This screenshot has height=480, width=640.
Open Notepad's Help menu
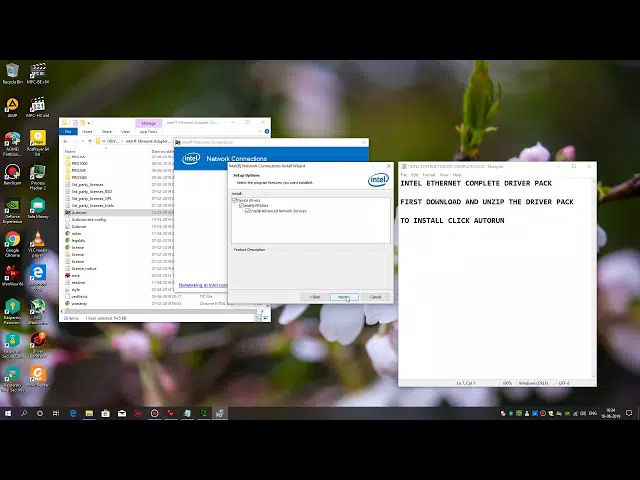(x=457, y=175)
